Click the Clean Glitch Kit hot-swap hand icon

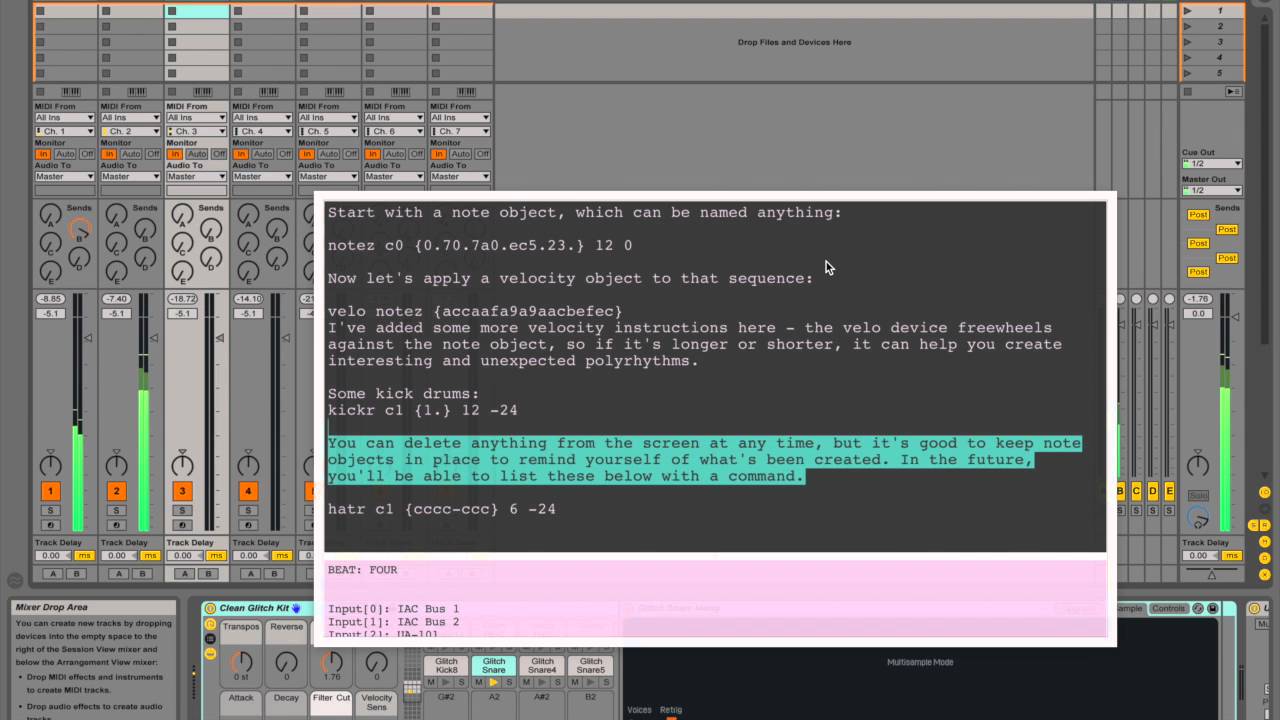coord(296,608)
